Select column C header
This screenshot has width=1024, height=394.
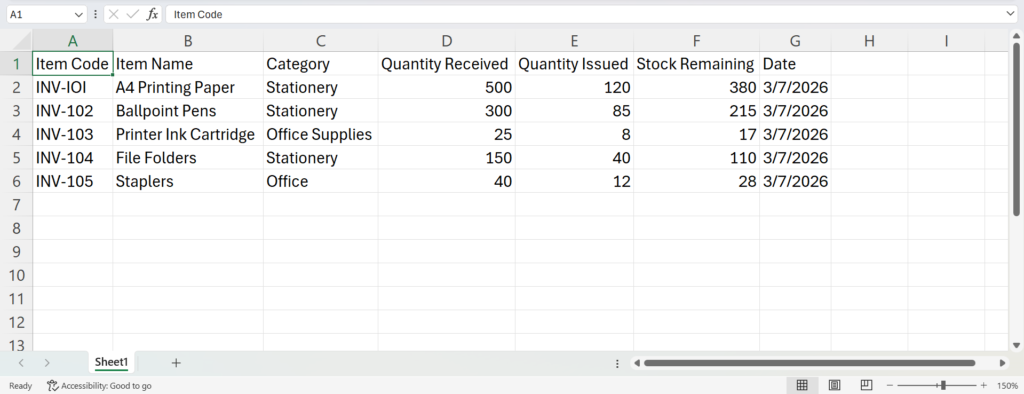[321, 41]
